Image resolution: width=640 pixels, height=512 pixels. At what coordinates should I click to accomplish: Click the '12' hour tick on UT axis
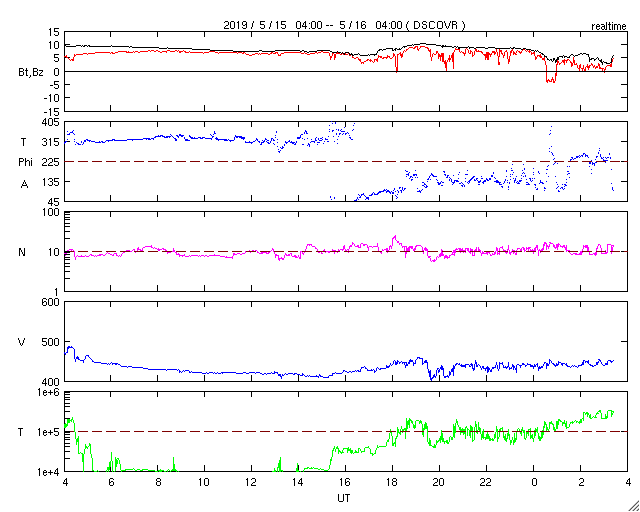(x=252, y=482)
